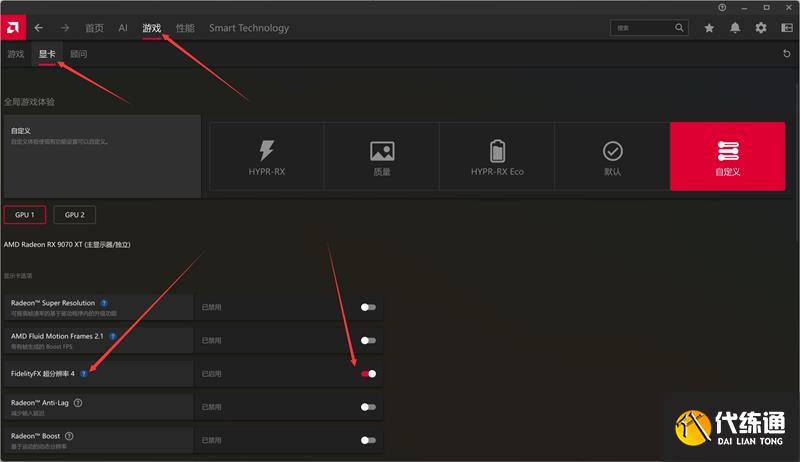Open the 首页 home tab

click(x=94, y=28)
